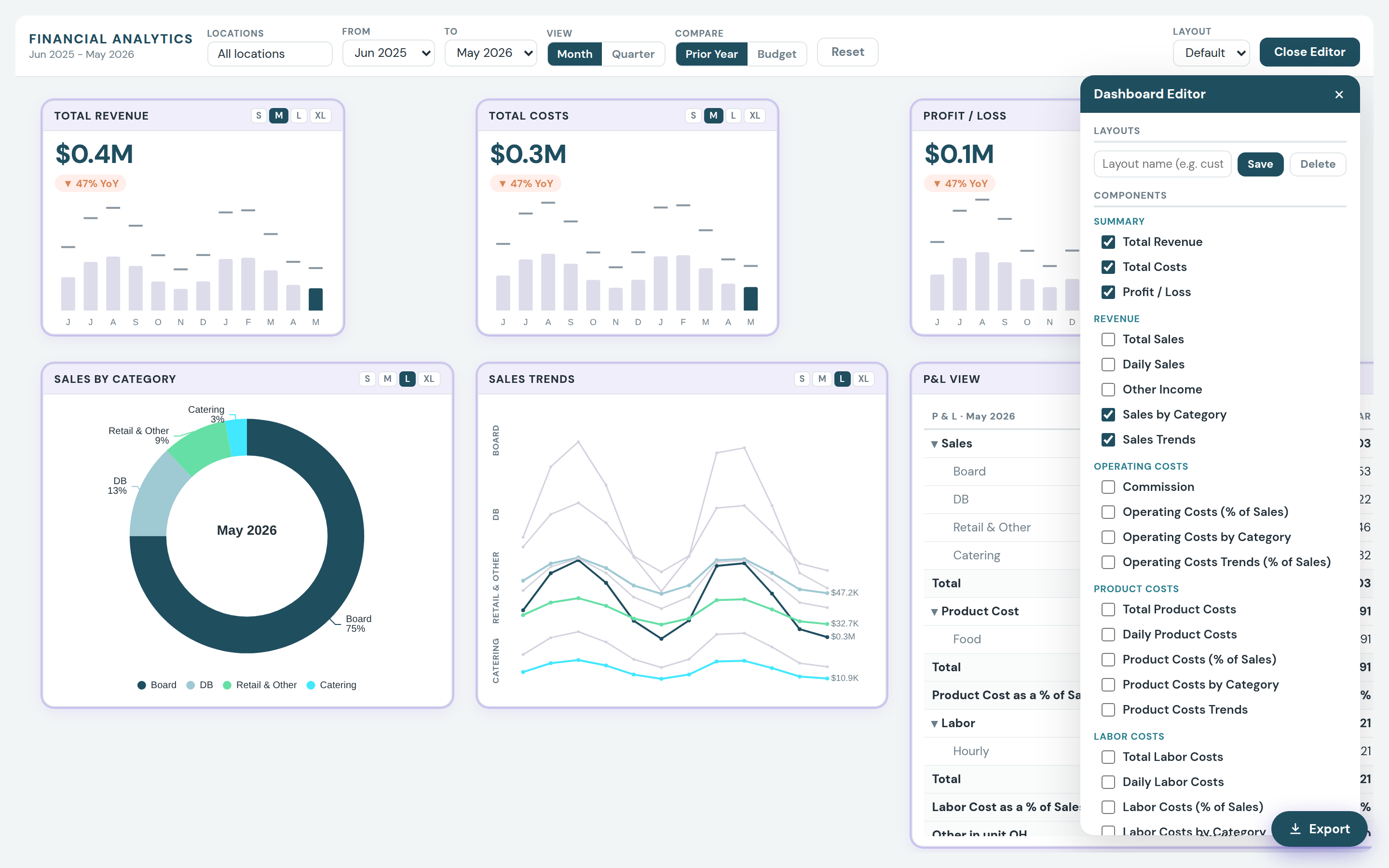Set Total Costs card size to S
This screenshot has width=1389, height=868.
coord(693,115)
